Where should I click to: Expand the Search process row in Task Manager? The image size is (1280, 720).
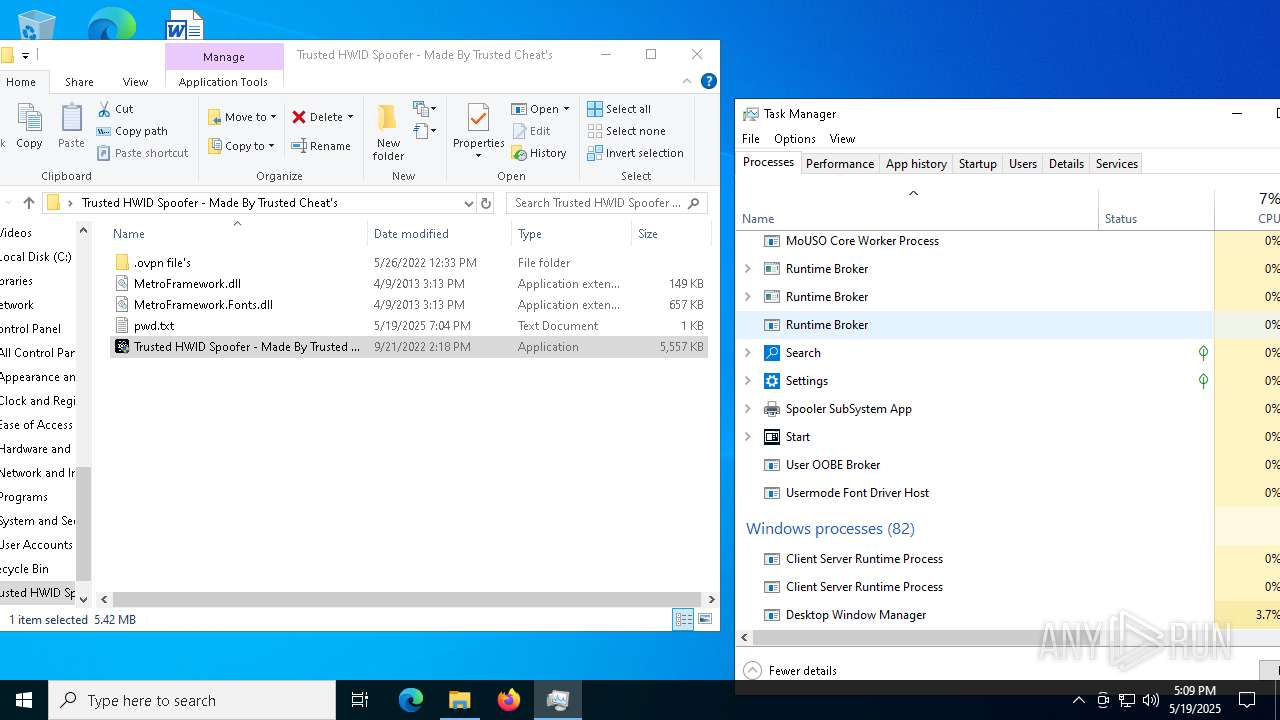[747, 353]
